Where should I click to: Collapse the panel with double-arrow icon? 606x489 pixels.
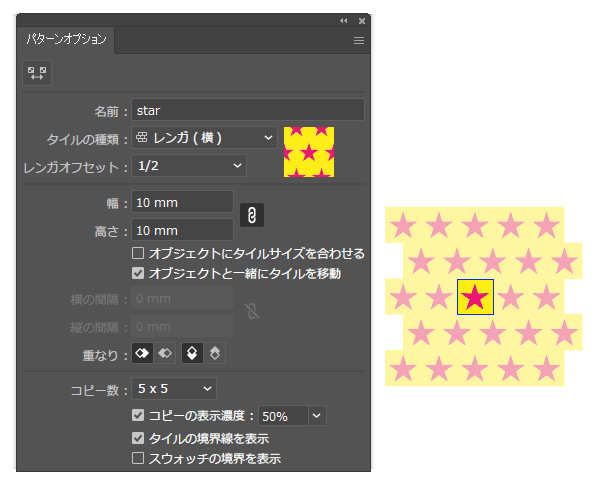pos(344,20)
